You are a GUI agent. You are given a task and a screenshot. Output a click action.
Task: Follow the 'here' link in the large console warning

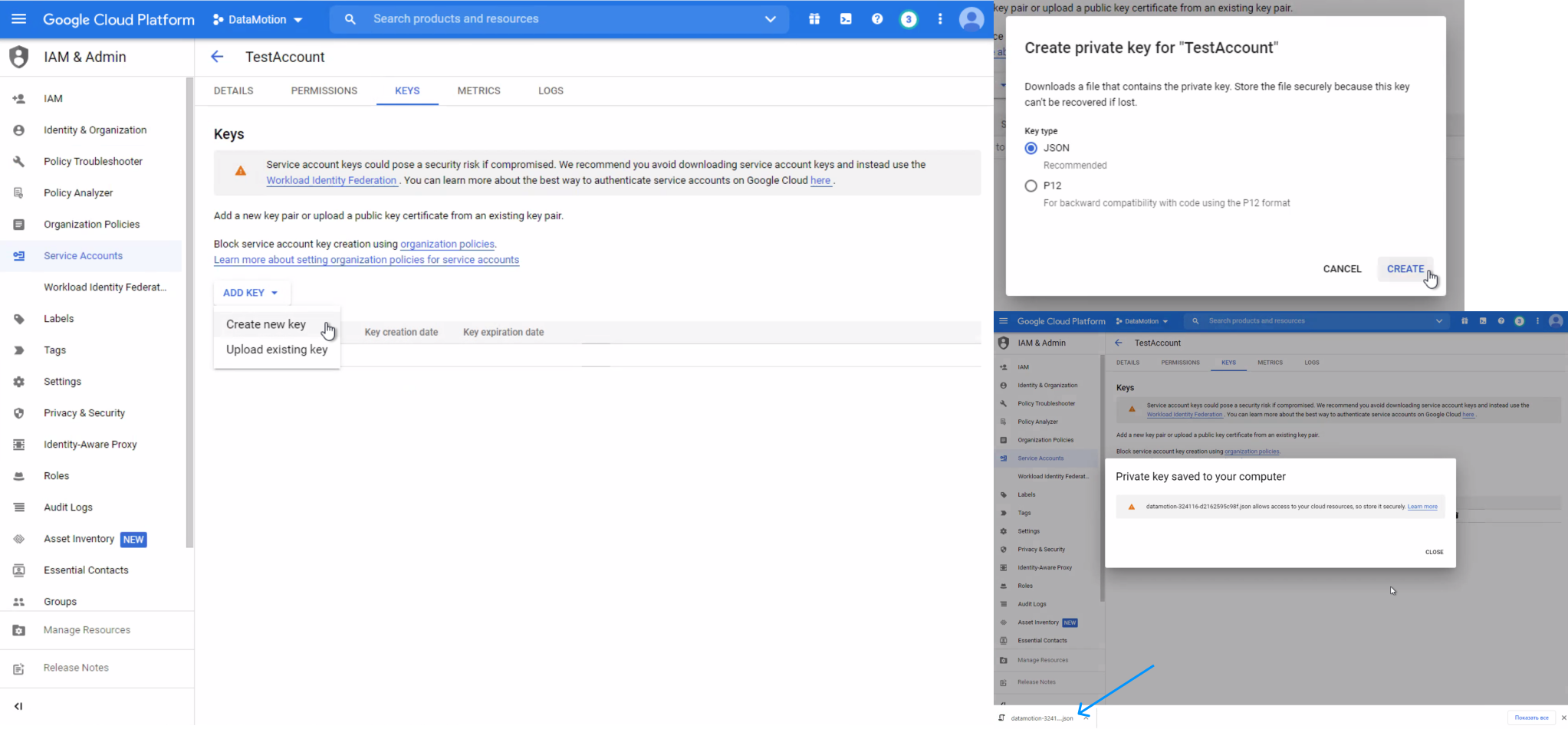pos(820,181)
